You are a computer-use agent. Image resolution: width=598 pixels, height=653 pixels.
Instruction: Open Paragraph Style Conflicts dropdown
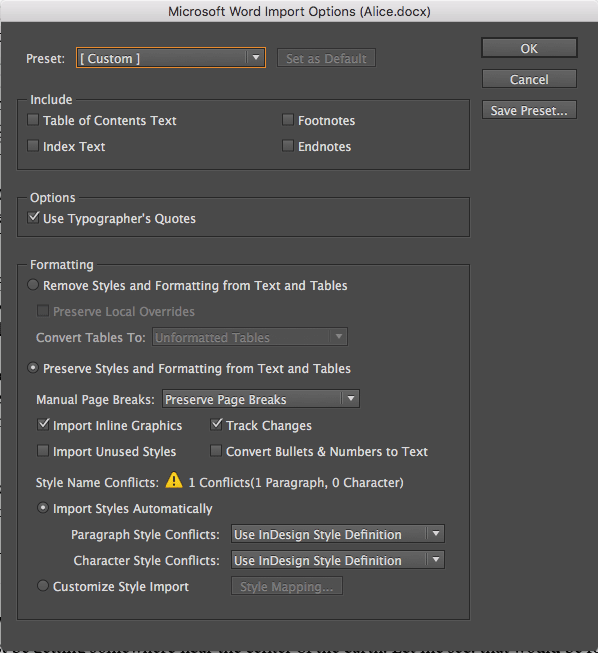point(338,534)
